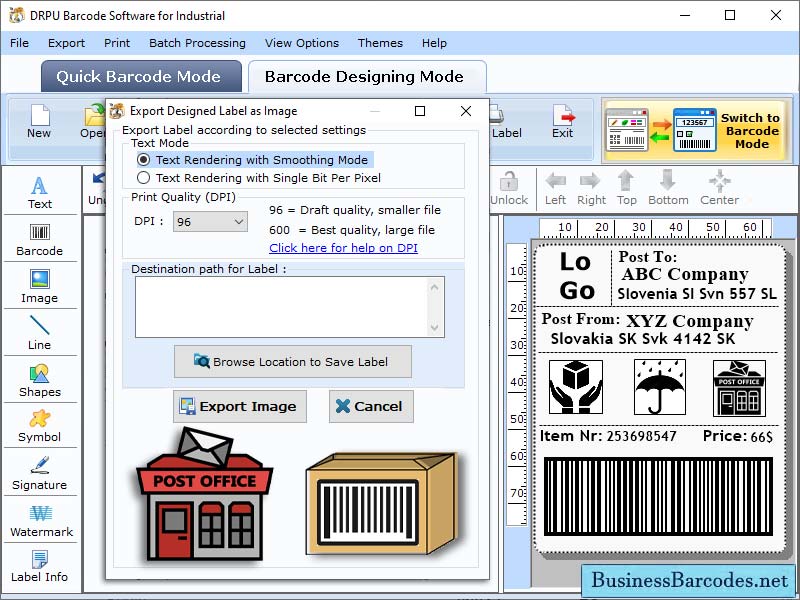The height and width of the screenshot is (600, 800).
Task: Click Switch to Barcode Mode
Action: (750, 131)
